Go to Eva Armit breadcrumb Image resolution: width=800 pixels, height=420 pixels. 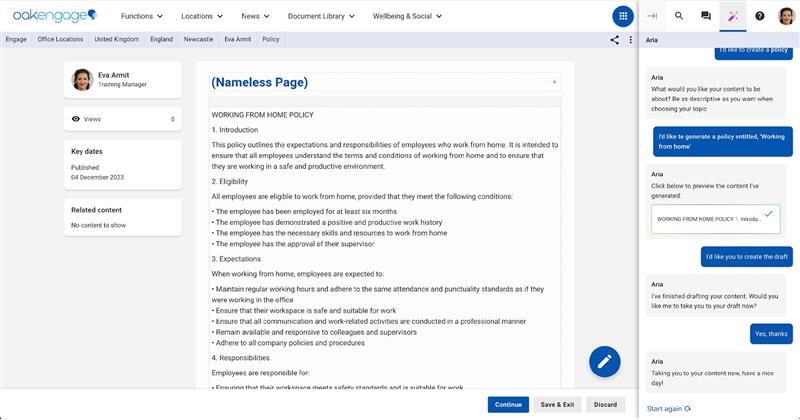click(238, 39)
